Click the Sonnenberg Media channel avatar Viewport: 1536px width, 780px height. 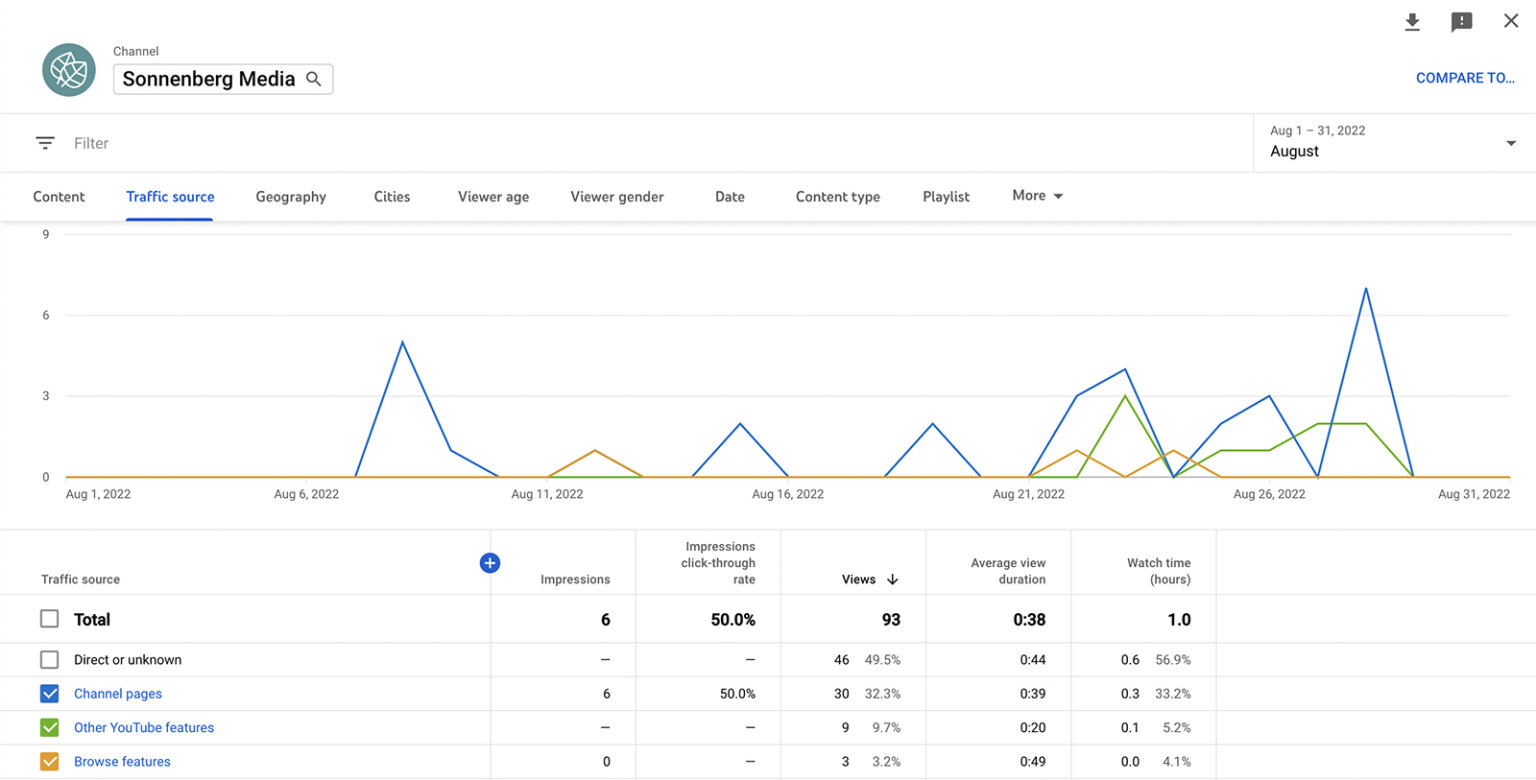(x=68, y=69)
